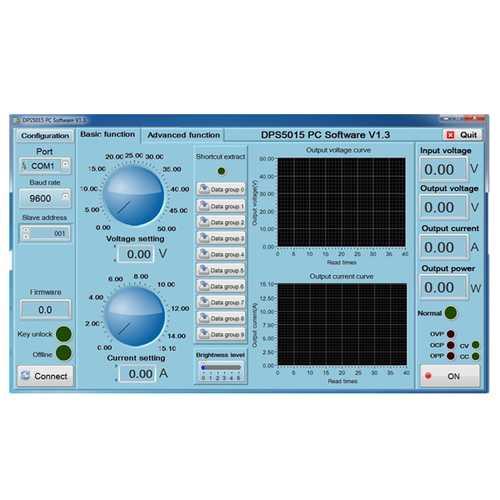Viewport: 500px width, 500px height.
Task: Click the OCP indicator light
Action: pos(451,345)
